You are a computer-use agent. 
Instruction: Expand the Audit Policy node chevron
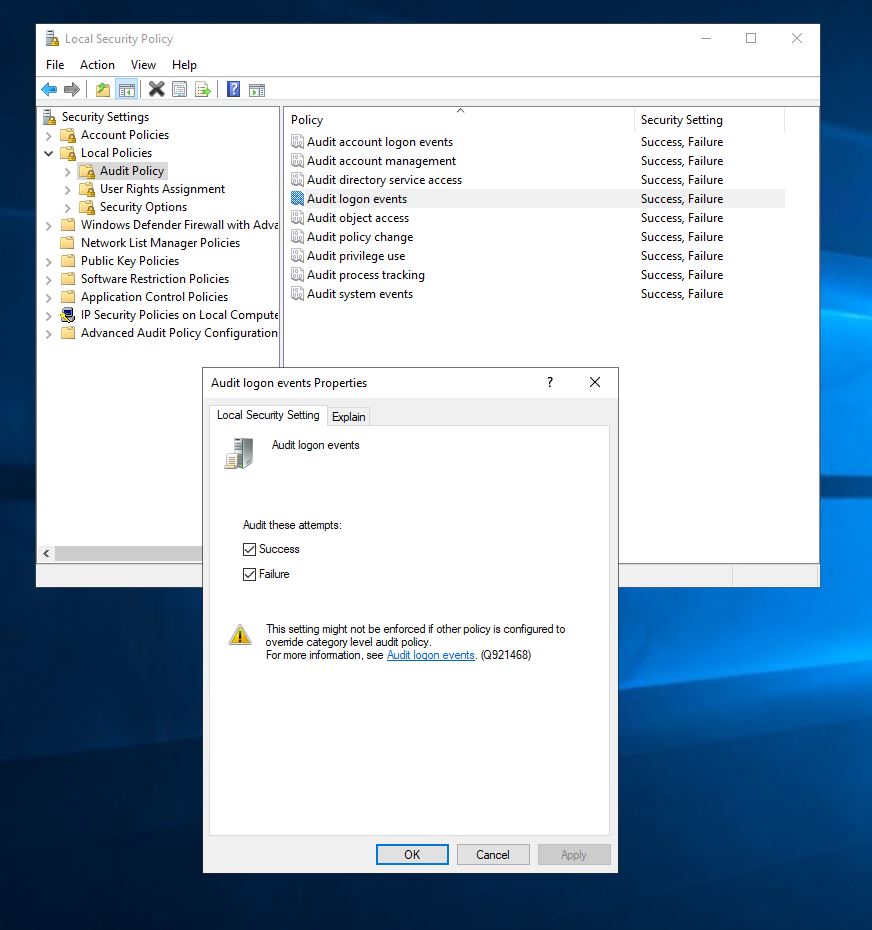point(68,172)
